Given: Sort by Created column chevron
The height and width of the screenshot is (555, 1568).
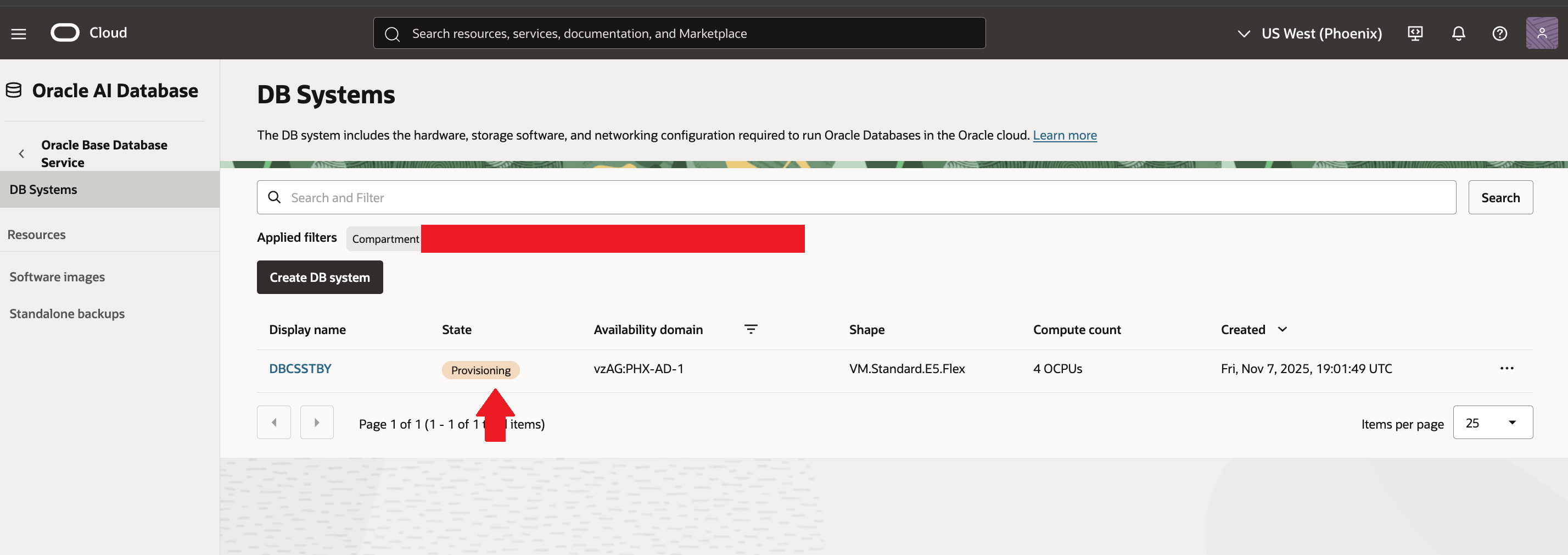Looking at the screenshot, I should 1283,330.
